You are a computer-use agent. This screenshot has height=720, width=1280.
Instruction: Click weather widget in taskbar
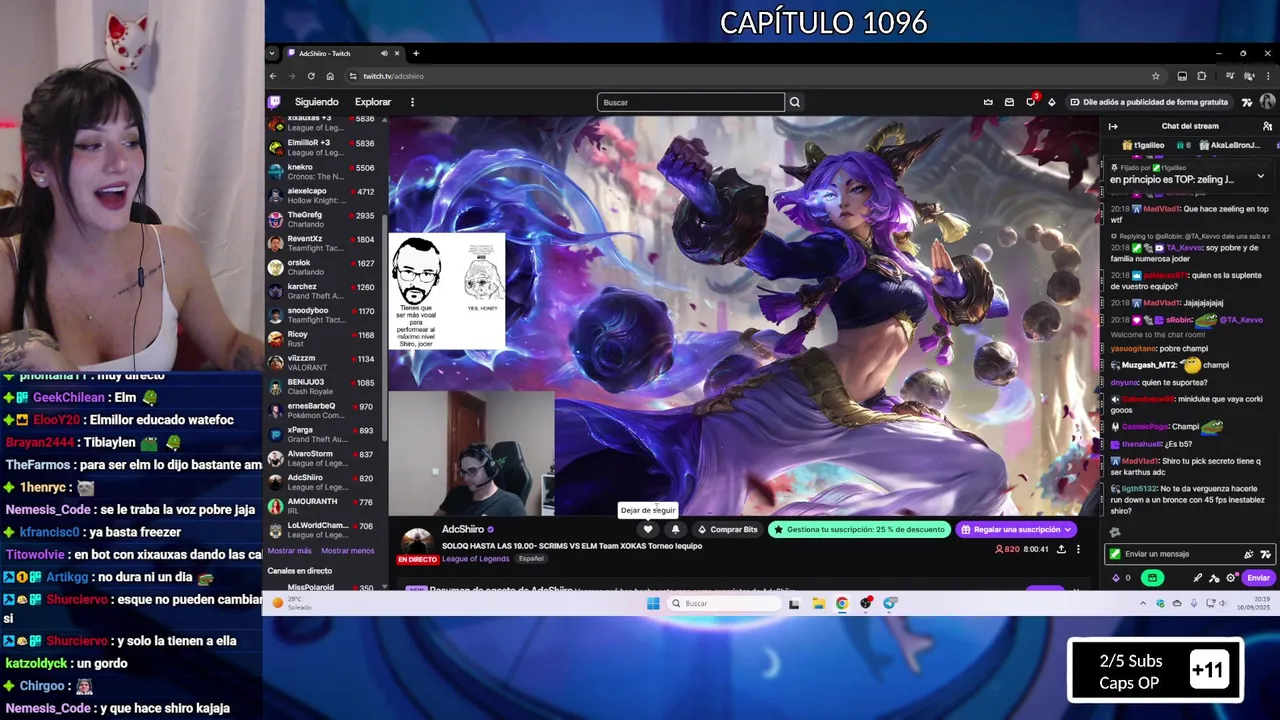(x=293, y=603)
